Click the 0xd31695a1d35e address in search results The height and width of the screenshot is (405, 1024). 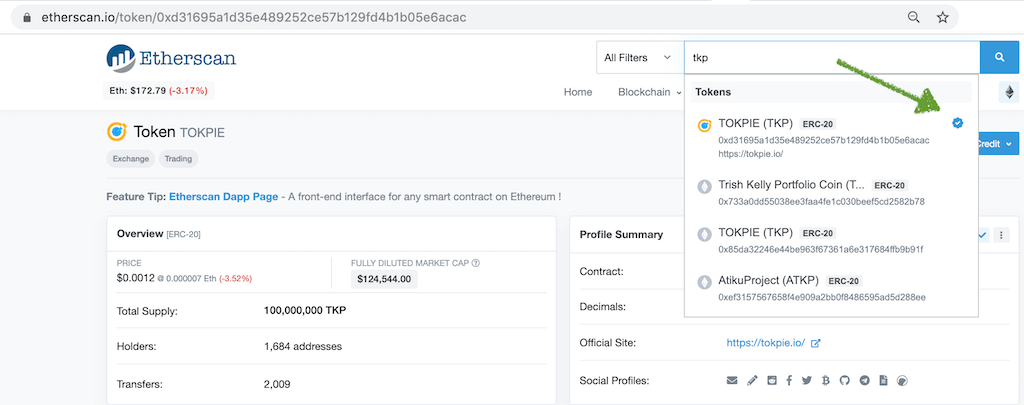click(x=824, y=140)
